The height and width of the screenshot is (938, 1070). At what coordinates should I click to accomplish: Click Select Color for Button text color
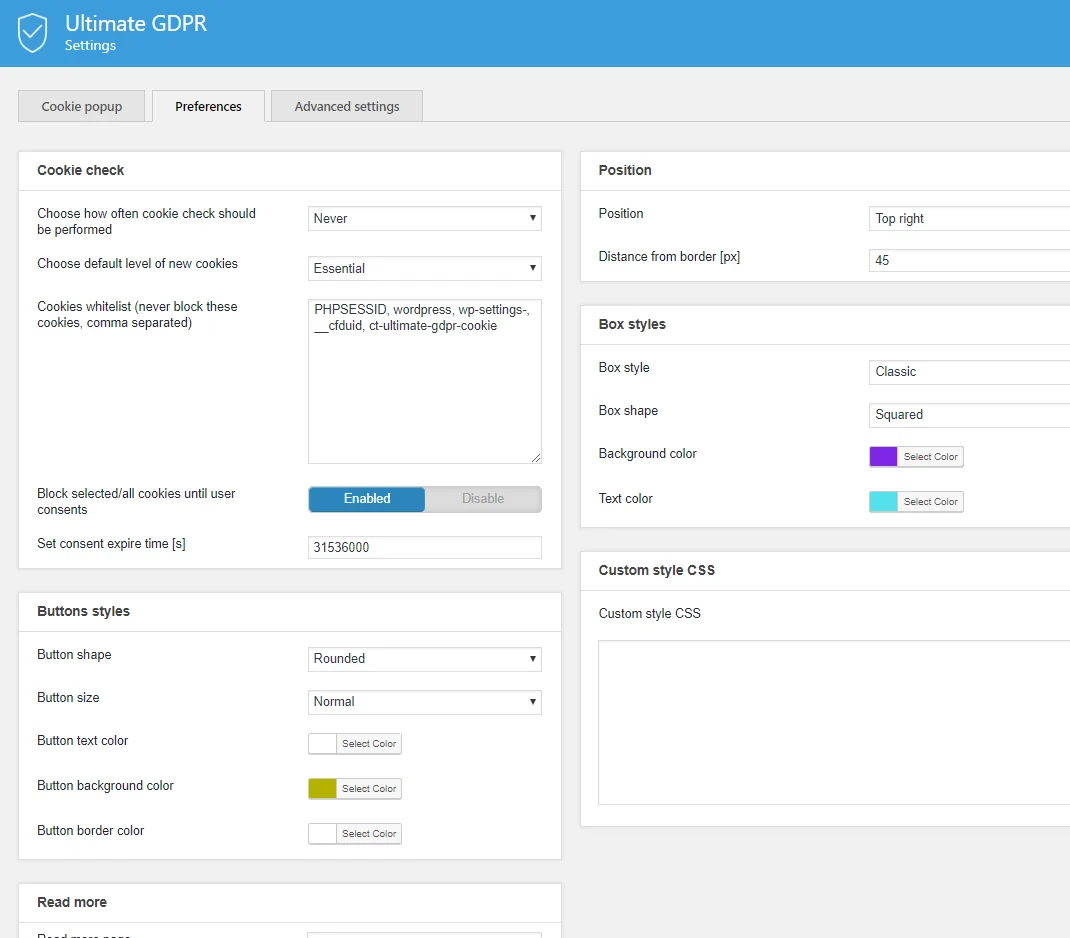[371, 743]
